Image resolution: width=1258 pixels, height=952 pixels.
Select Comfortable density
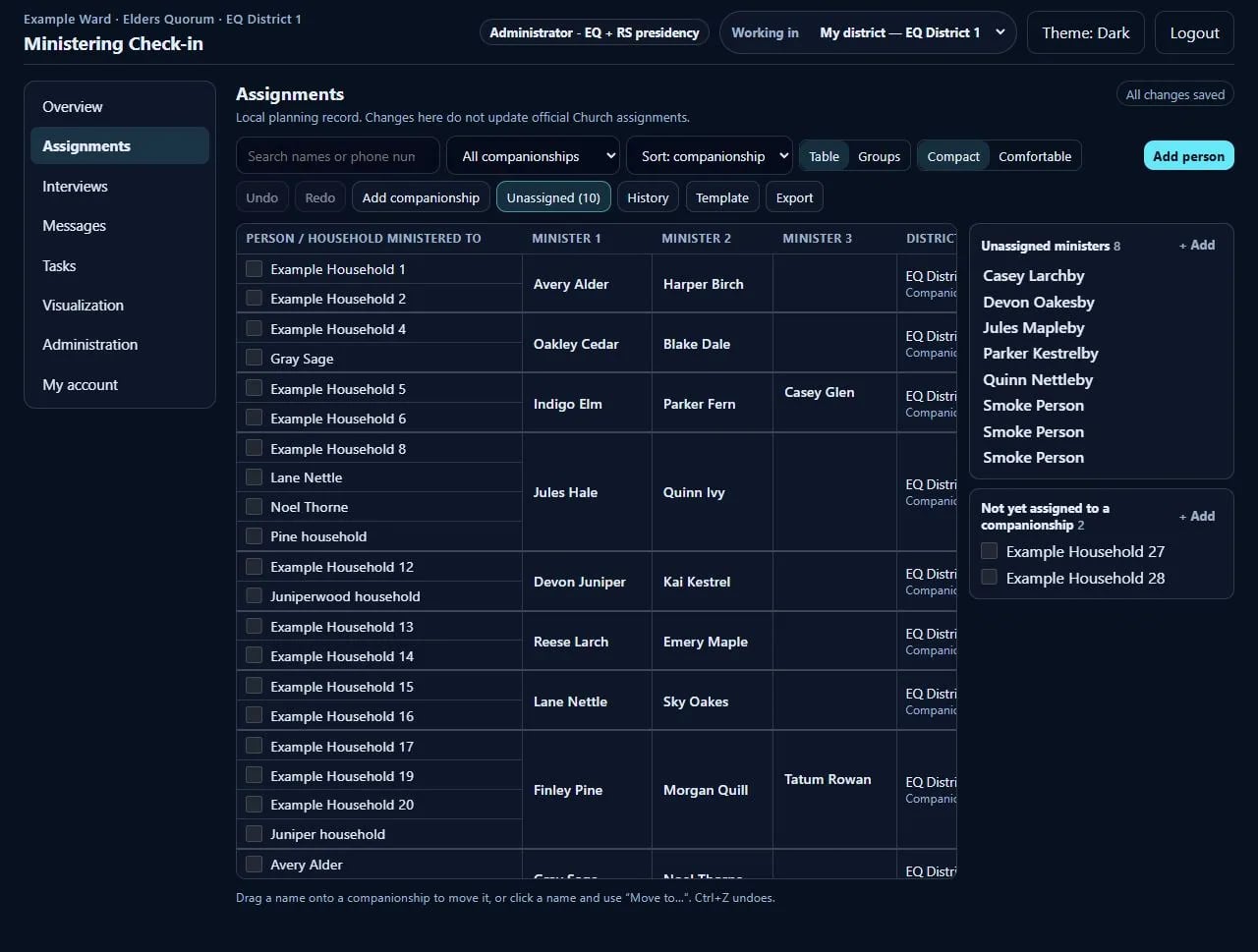click(1035, 156)
